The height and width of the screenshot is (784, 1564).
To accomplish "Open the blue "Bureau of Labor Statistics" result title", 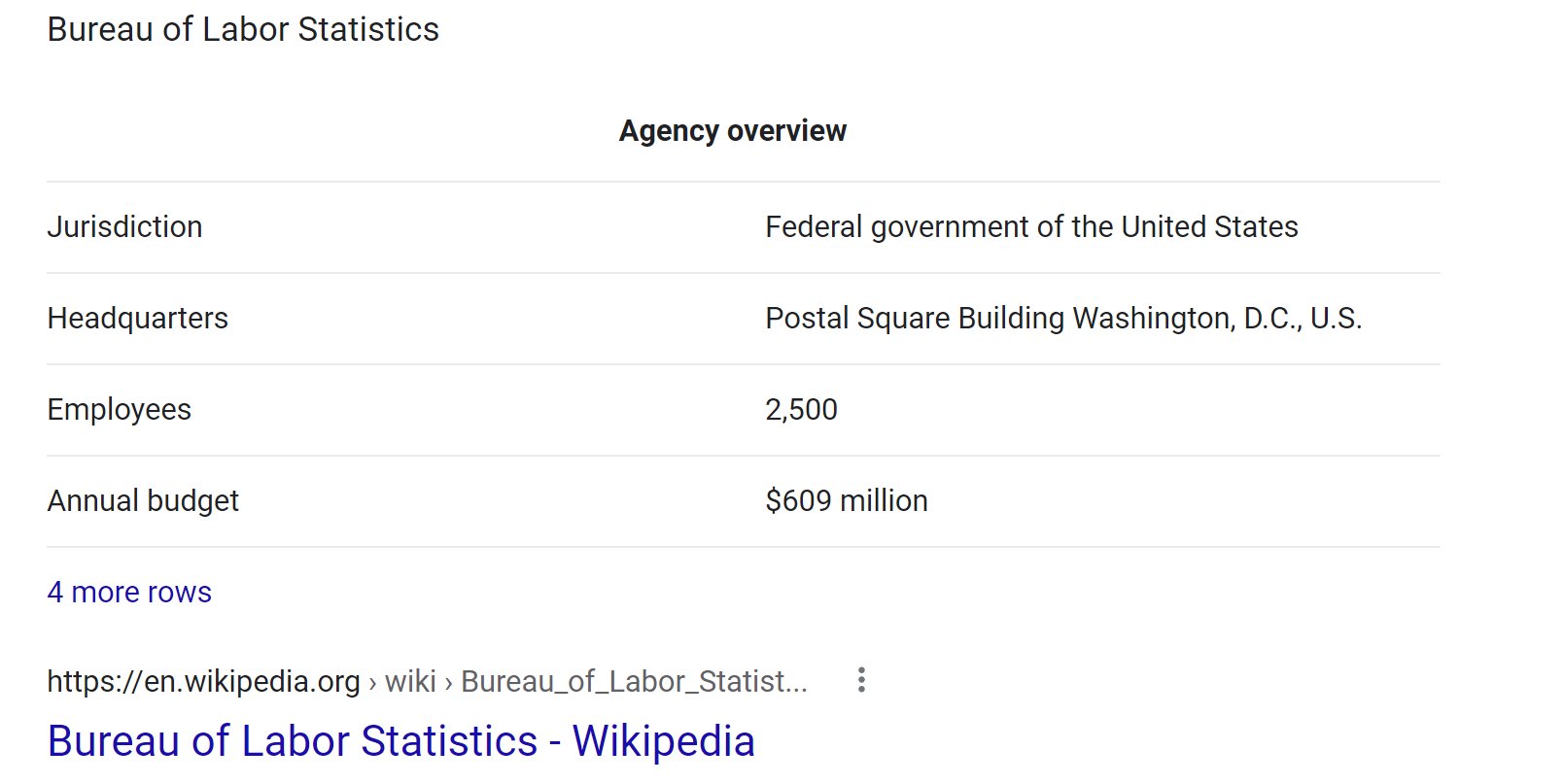I will tap(292, 741).
